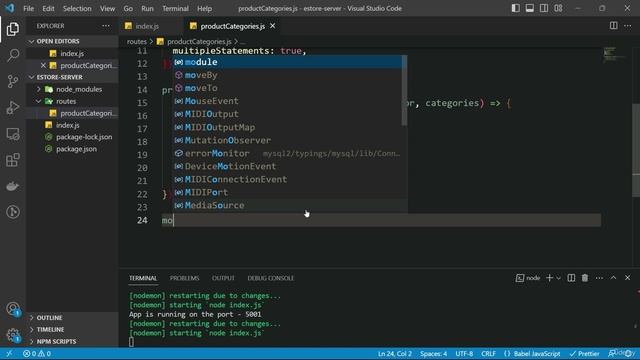Viewport: 640px width, 360px height.
Task: Open the Search view in activity bar
Action: (x=13, y=55)
